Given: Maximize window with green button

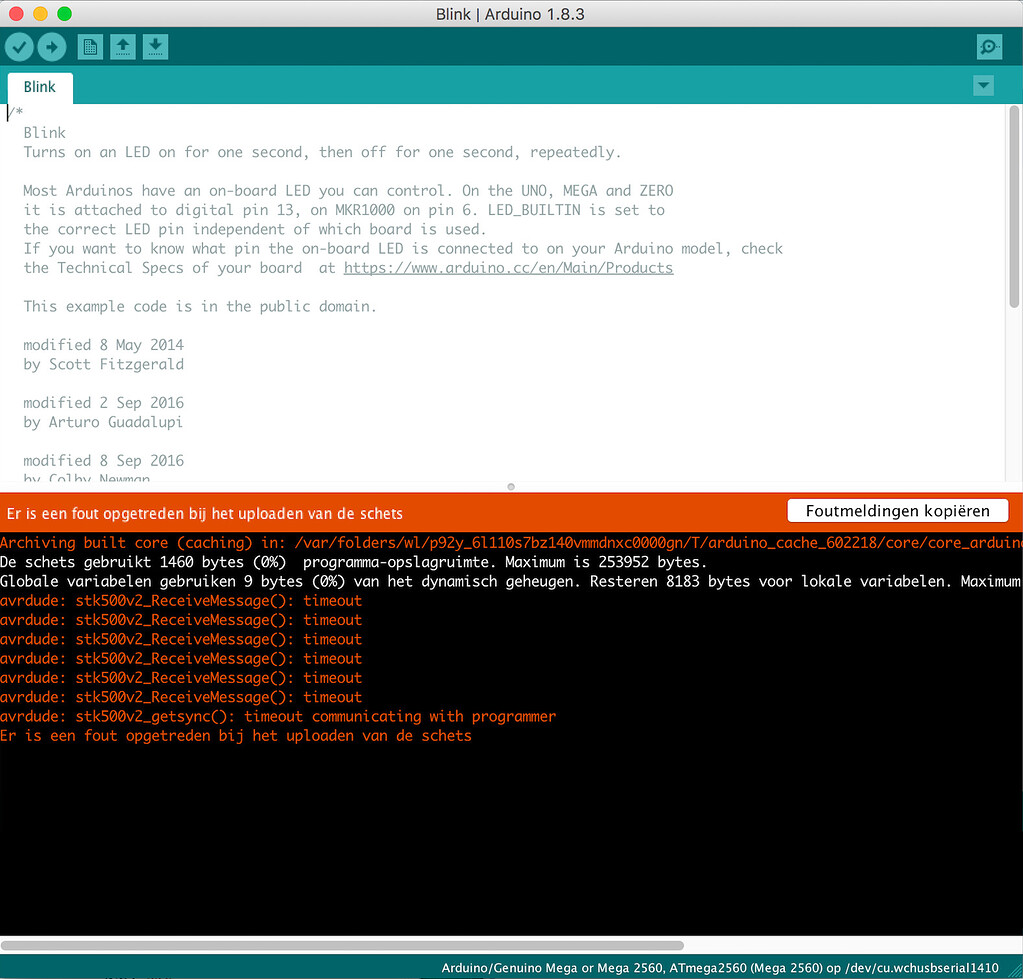Looking at the screenshot, I should coord(64,14).
